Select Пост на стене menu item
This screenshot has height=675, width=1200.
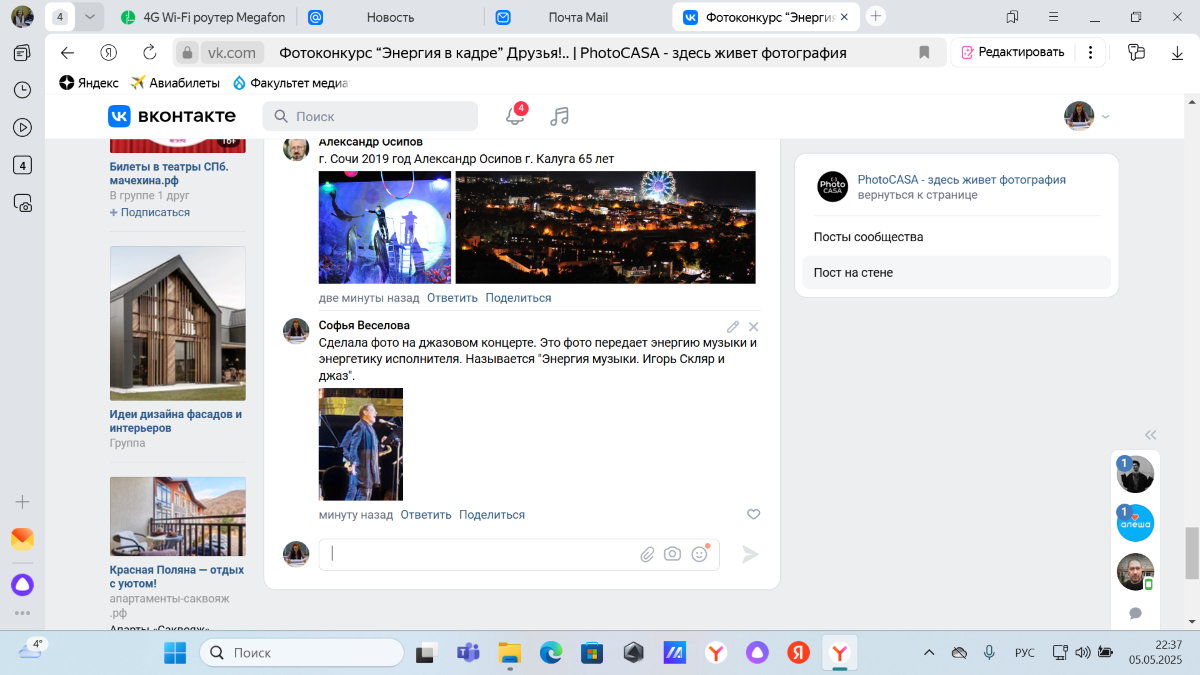coord(956,272)
